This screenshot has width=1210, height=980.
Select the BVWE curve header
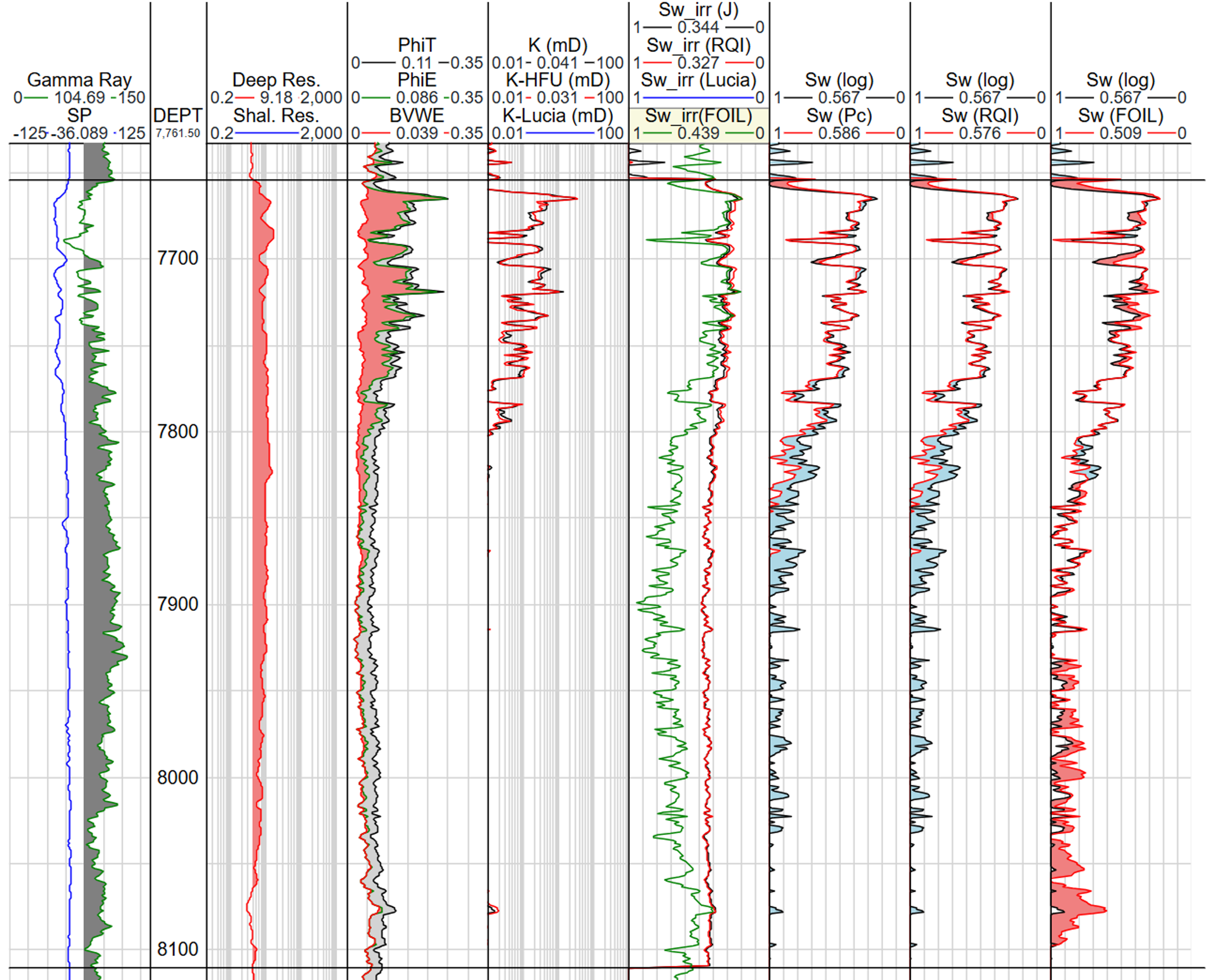pyautogui.click(x=417, y=116)
